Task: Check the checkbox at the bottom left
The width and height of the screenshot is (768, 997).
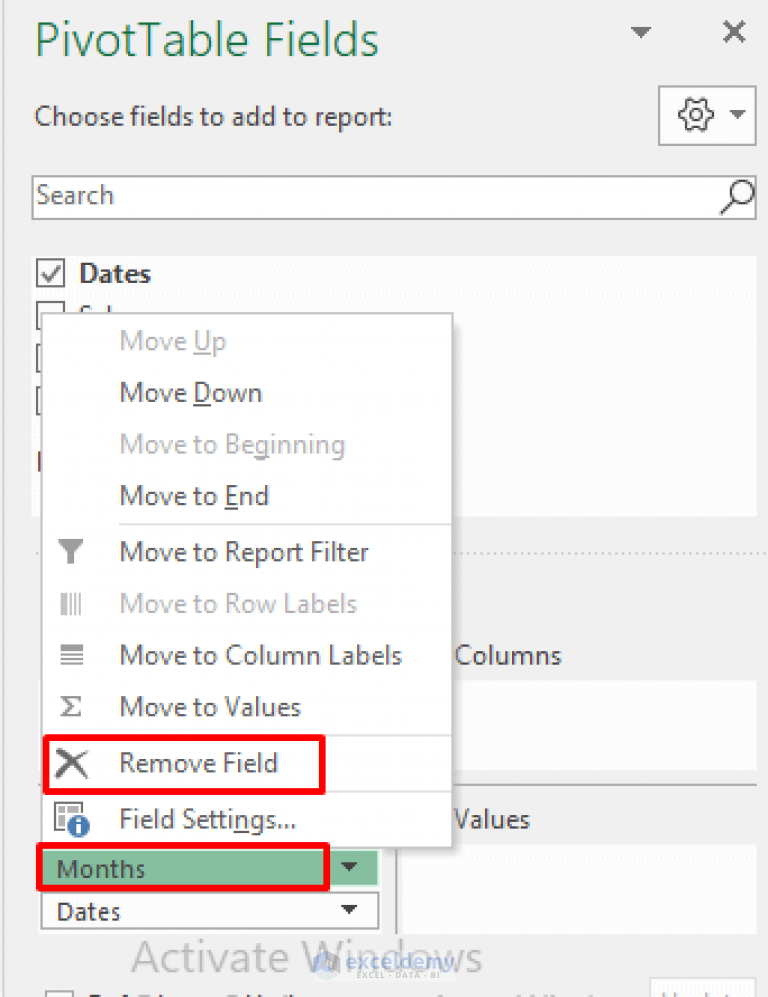Action: pos(58,992)
